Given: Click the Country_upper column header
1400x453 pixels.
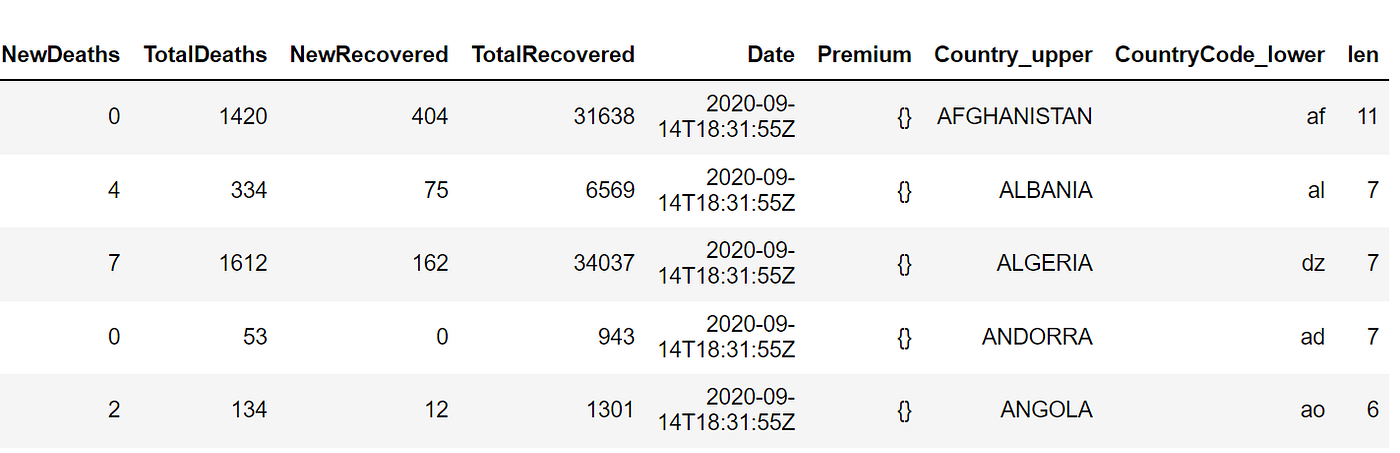Looking at the screenshot, I should 1013,55.
